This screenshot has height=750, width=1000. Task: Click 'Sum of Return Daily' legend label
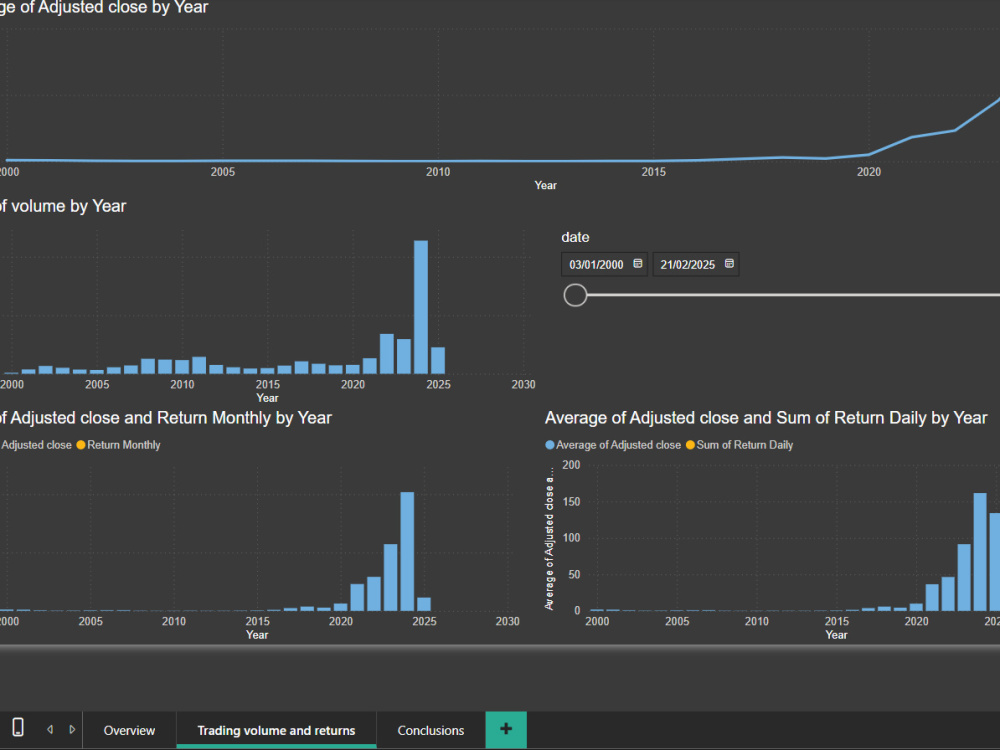click(x=745, y=445)
